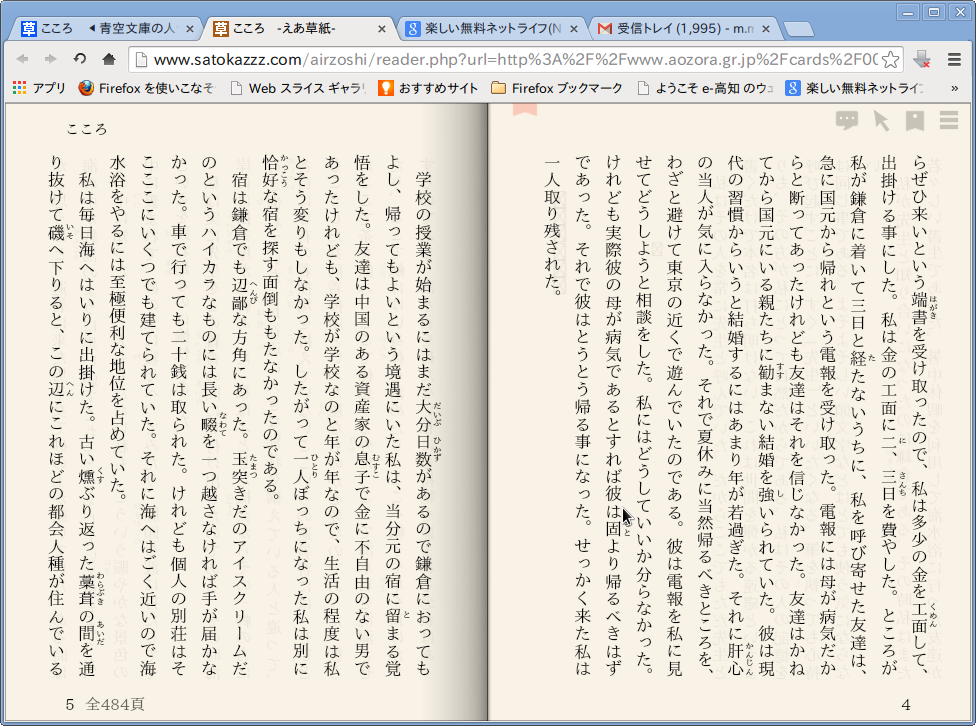This screenshot has height=726, width=976.
Task: Click the 全484頁 total pages label
Action: pyautogui.click(x=115, y=704)
